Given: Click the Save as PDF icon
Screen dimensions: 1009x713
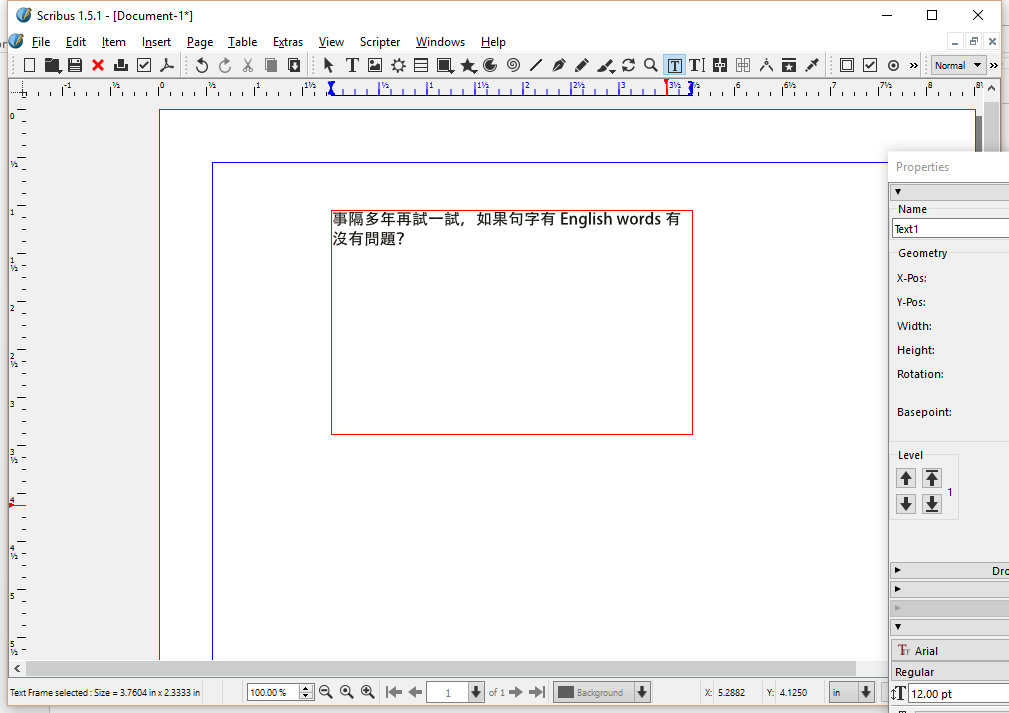Looking at the screenshot, I should pyautogui.click(x=167, y=65).
